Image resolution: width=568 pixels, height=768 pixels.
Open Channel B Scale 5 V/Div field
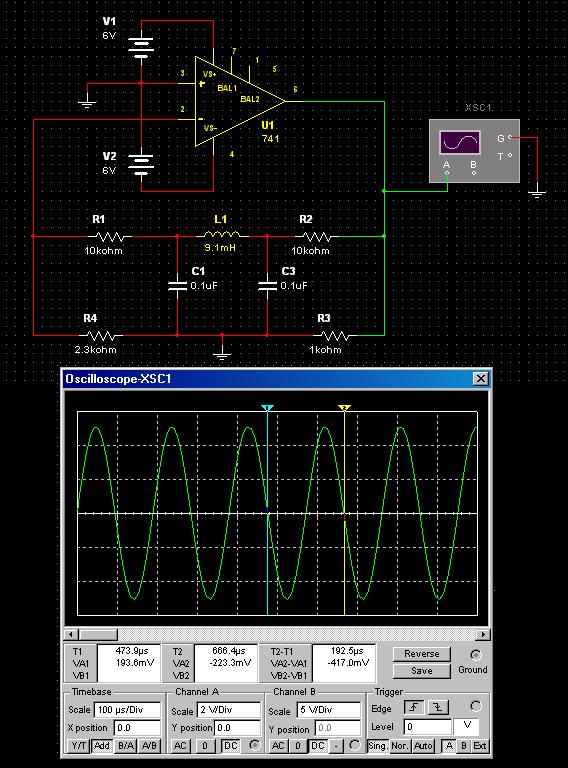point(329,710)
